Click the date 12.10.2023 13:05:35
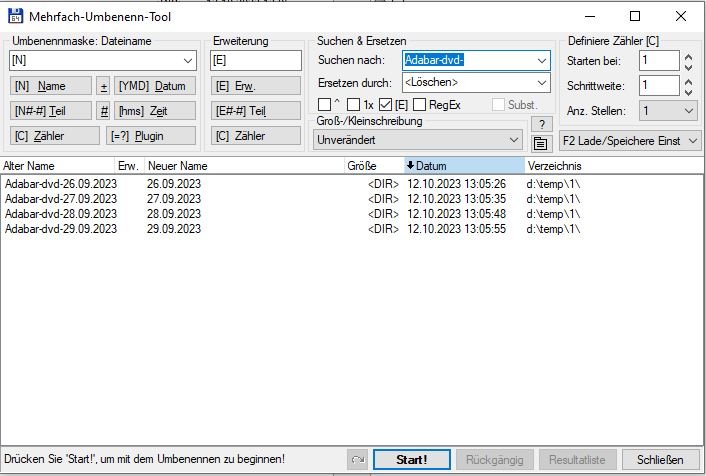The width and height of the screenshot is (706, 476). 457,199
